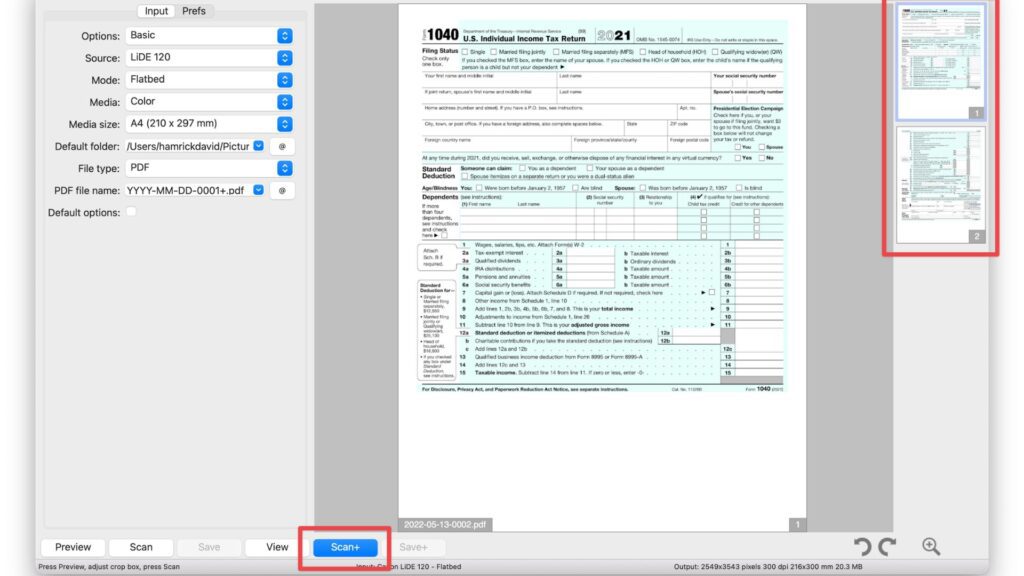This screenshot has height=576, width=1024.
Task: Click the blue Scan+ button
Action: point(345,547)
